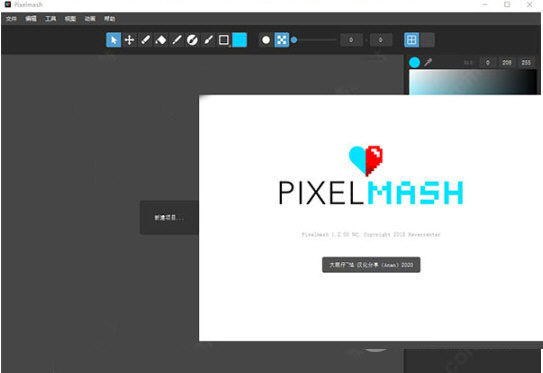Click the first toolbar number field

pos(351,40)
